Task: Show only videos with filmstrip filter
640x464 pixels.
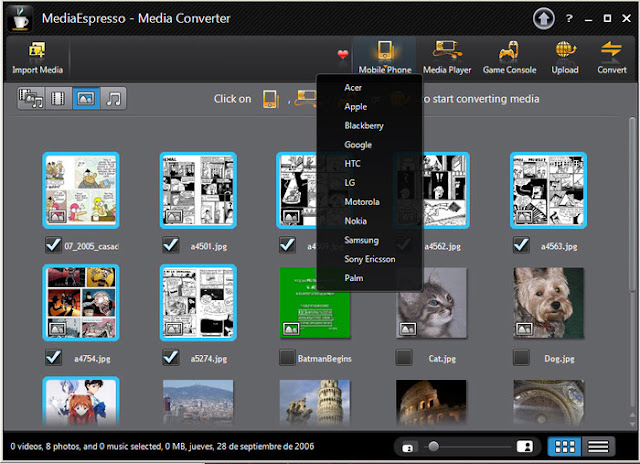Action: 58,98
